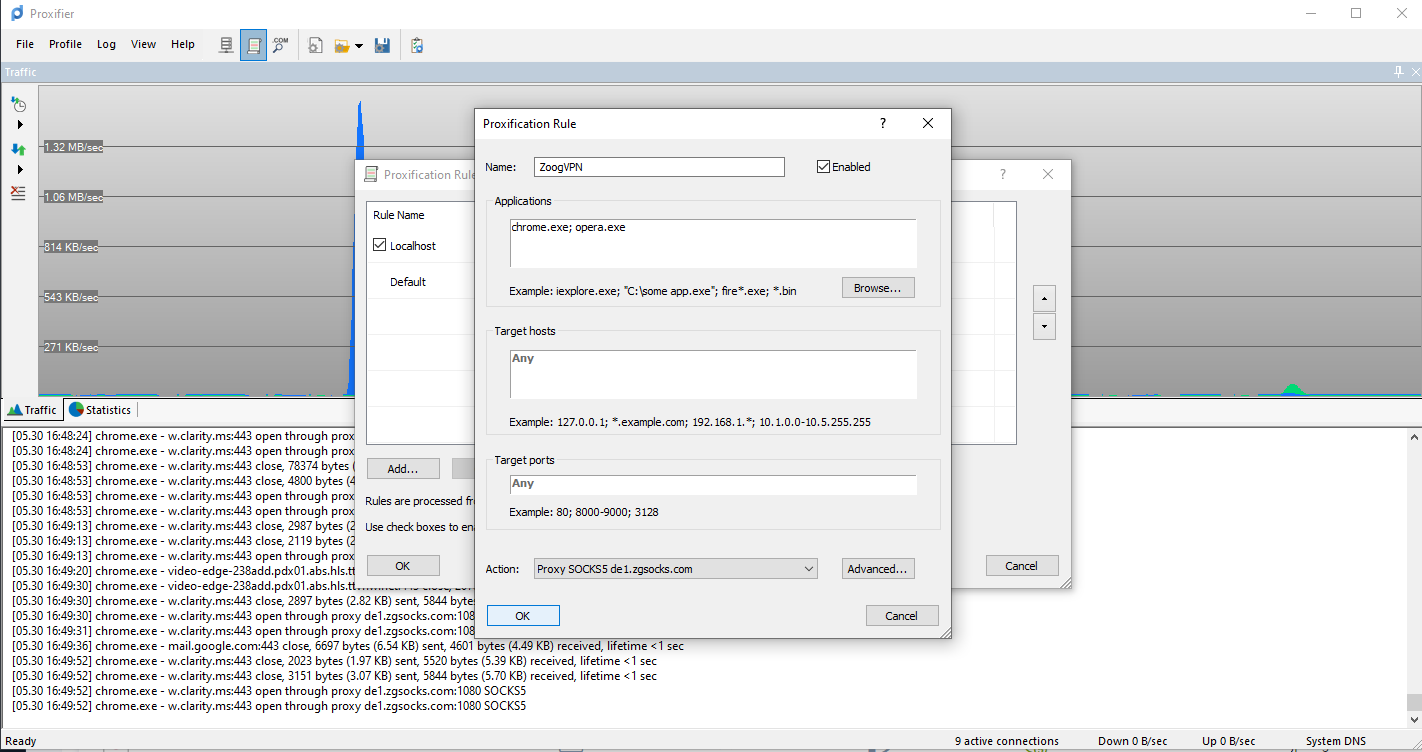Image resolution: width=1422 pixels, height=752 pixels.
Task: Open the Action proxy dropdown
Action: (x=676, y=569)
